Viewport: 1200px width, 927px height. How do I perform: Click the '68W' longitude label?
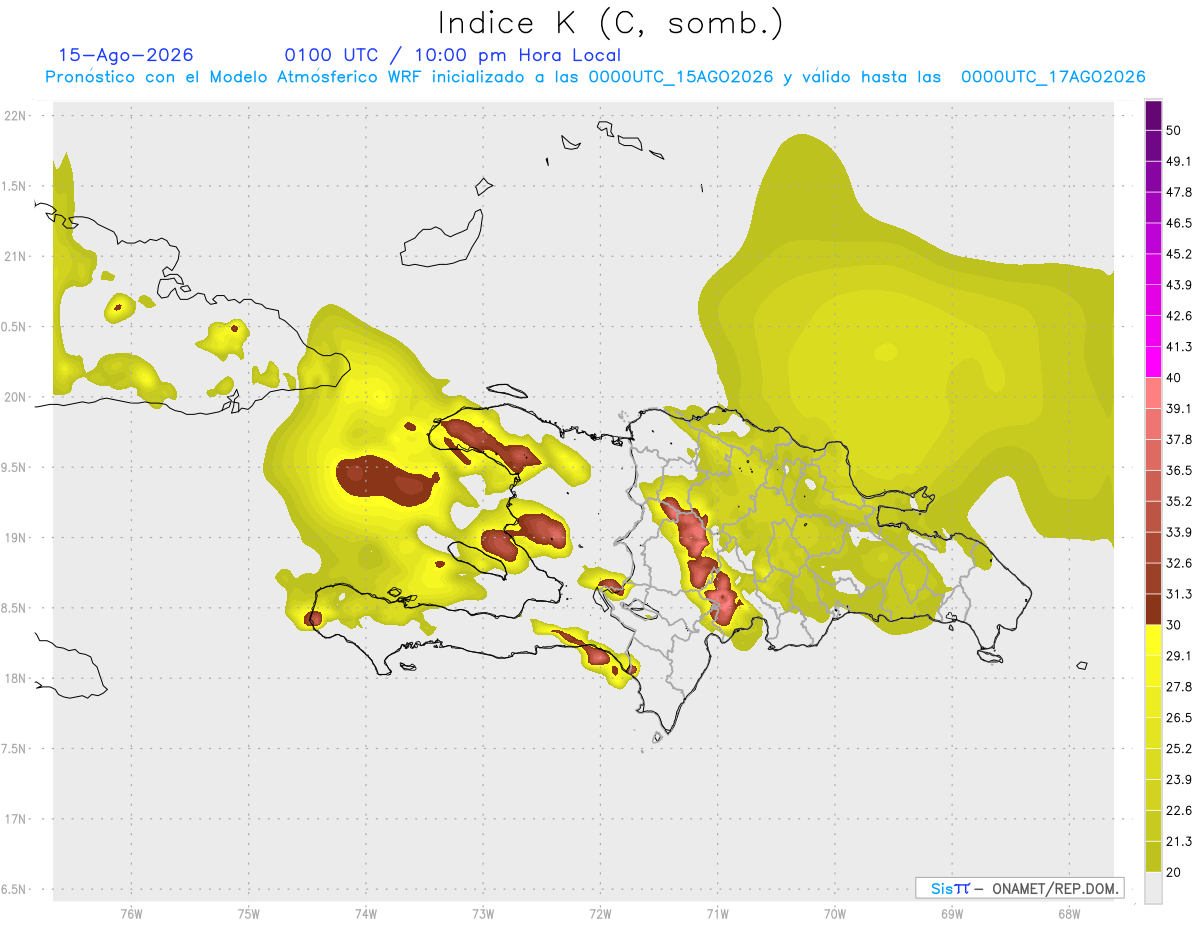[1069, 914]
